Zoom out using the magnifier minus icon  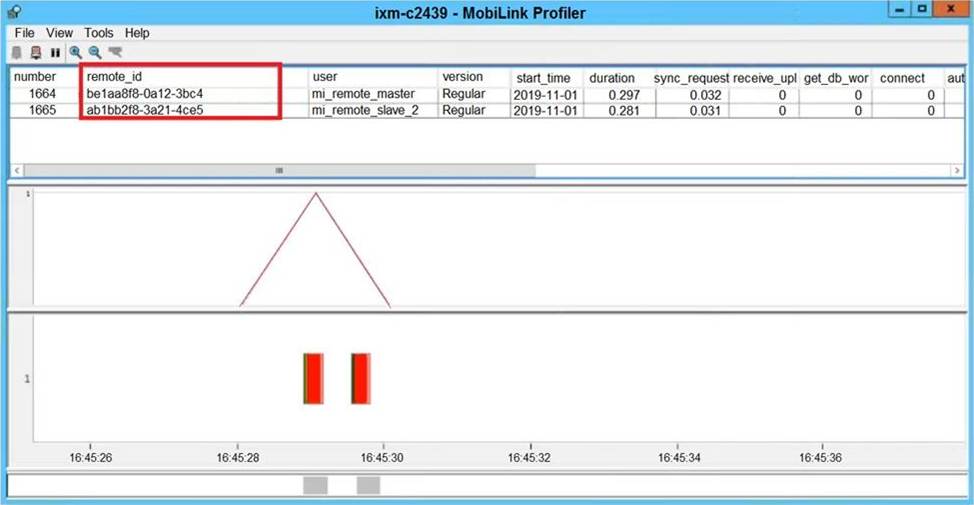95,52
